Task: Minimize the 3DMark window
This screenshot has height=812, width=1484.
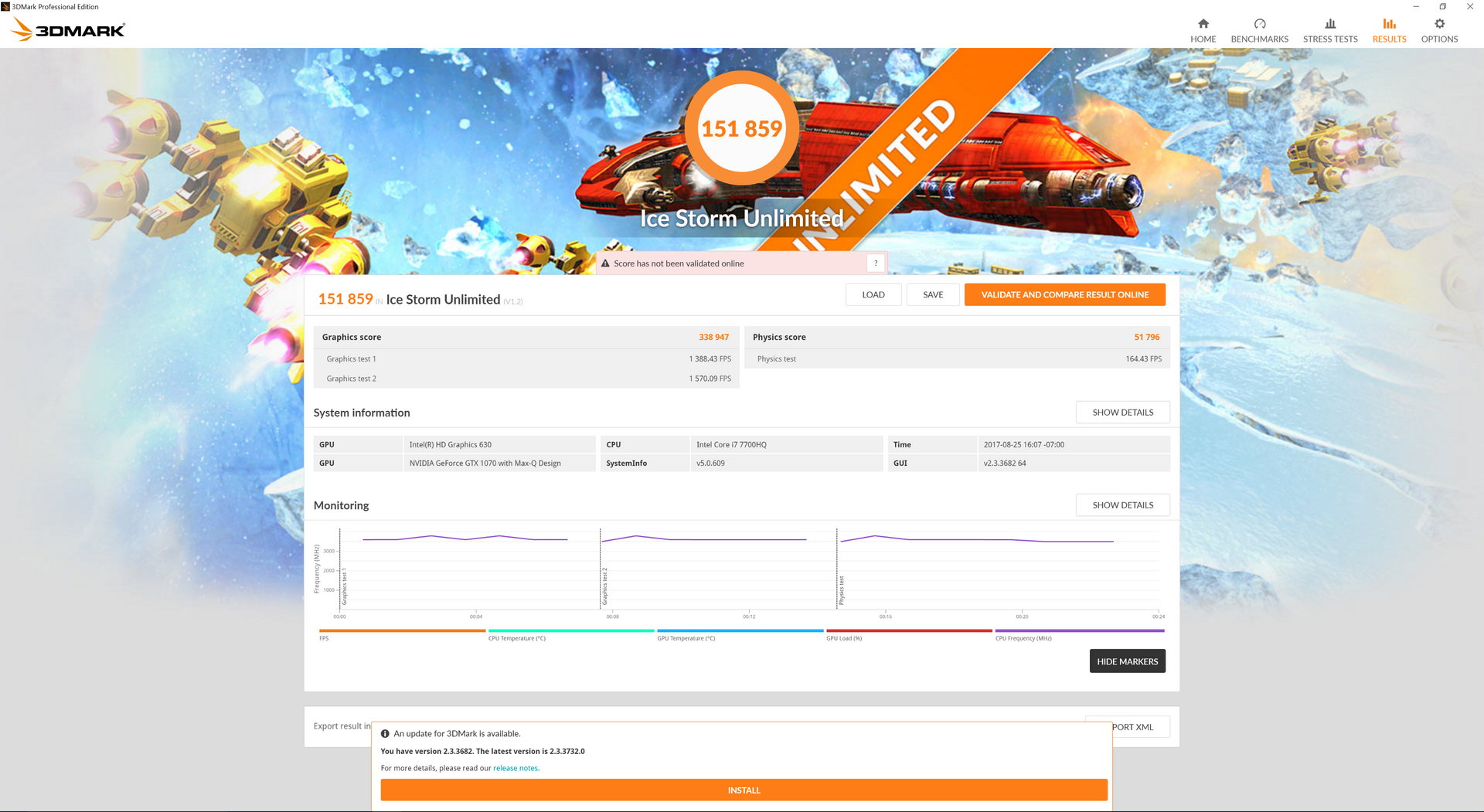Action: click(1416, 6)
